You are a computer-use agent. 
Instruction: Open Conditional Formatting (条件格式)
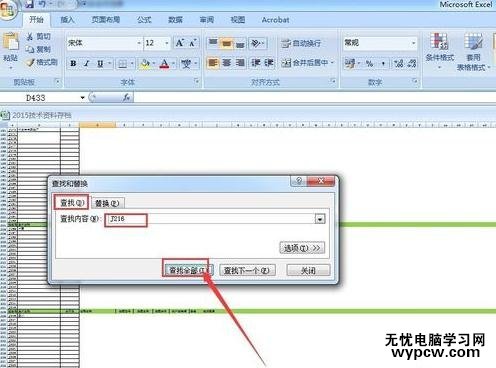439,50
